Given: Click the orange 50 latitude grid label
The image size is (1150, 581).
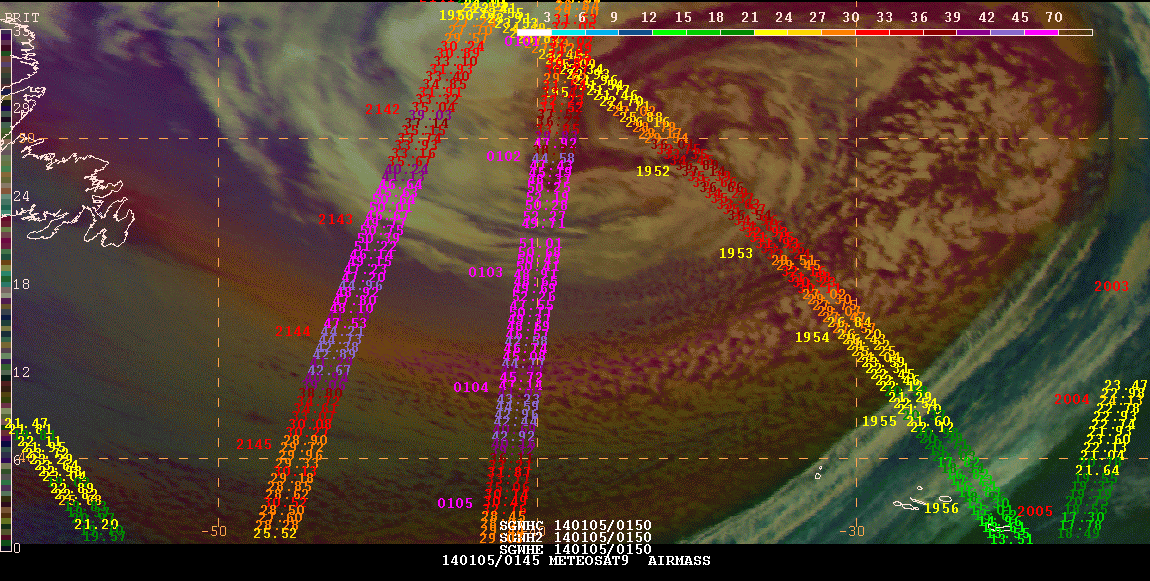Looking at the screenshot, I should point(27,139).
